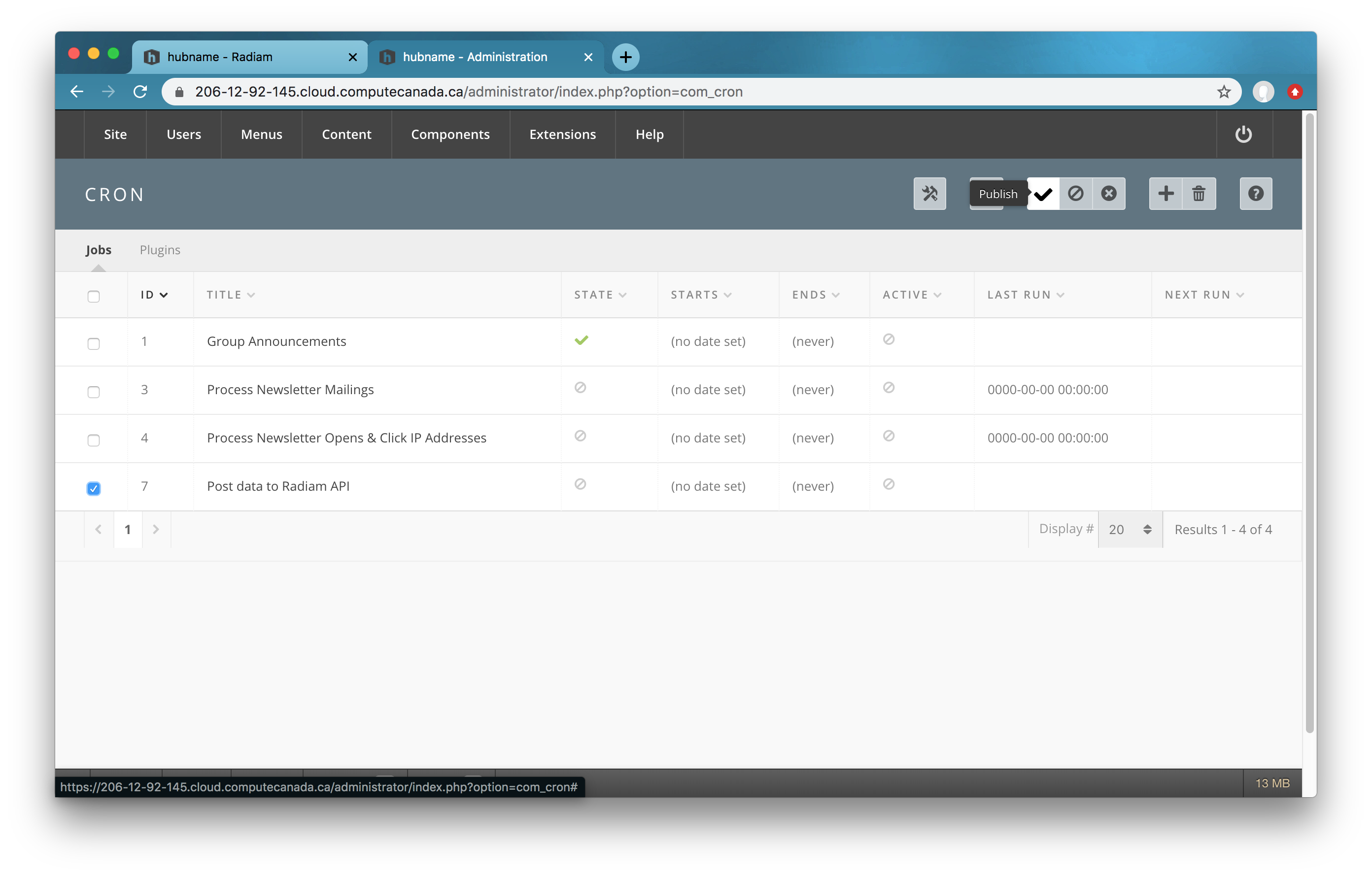Sort table by Starts column
This screenshot has width=1372, height=876.
tap(701, 295)
